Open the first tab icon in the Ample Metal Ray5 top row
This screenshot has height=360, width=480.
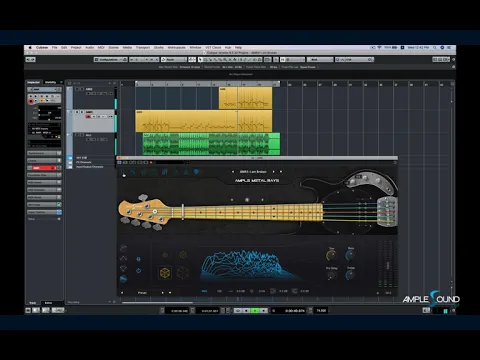pyautogui.click(x=123, y=172)
